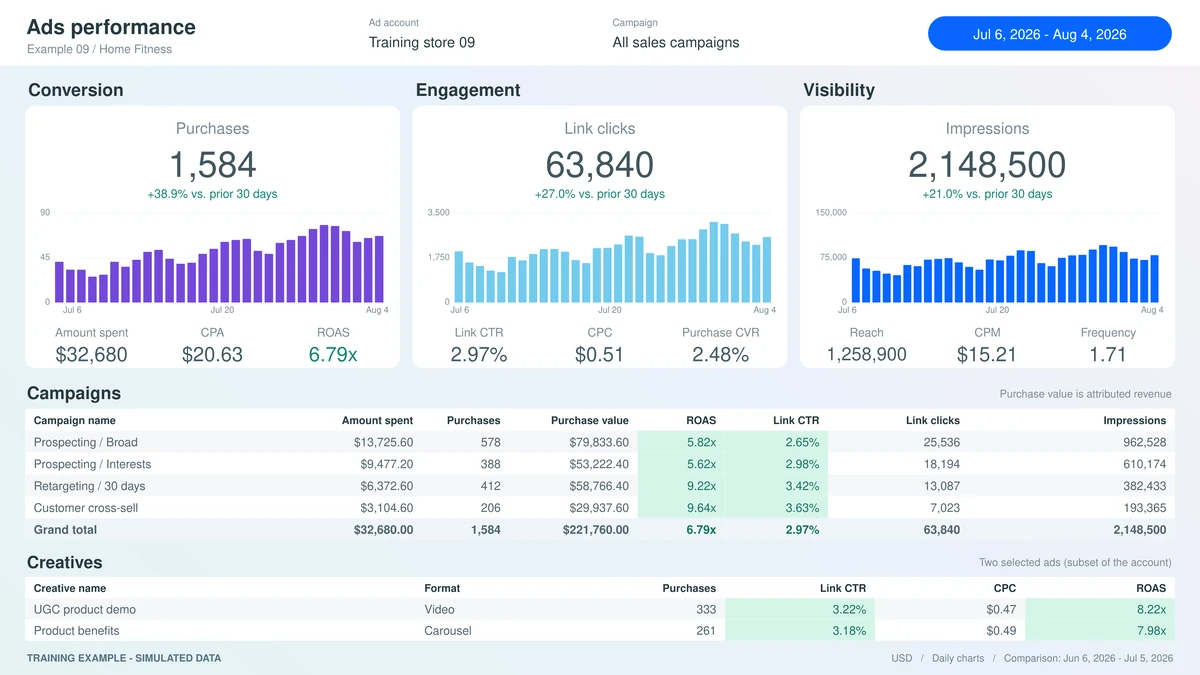
Task: Click the CPA value $20.63
Action: [212, 354]
